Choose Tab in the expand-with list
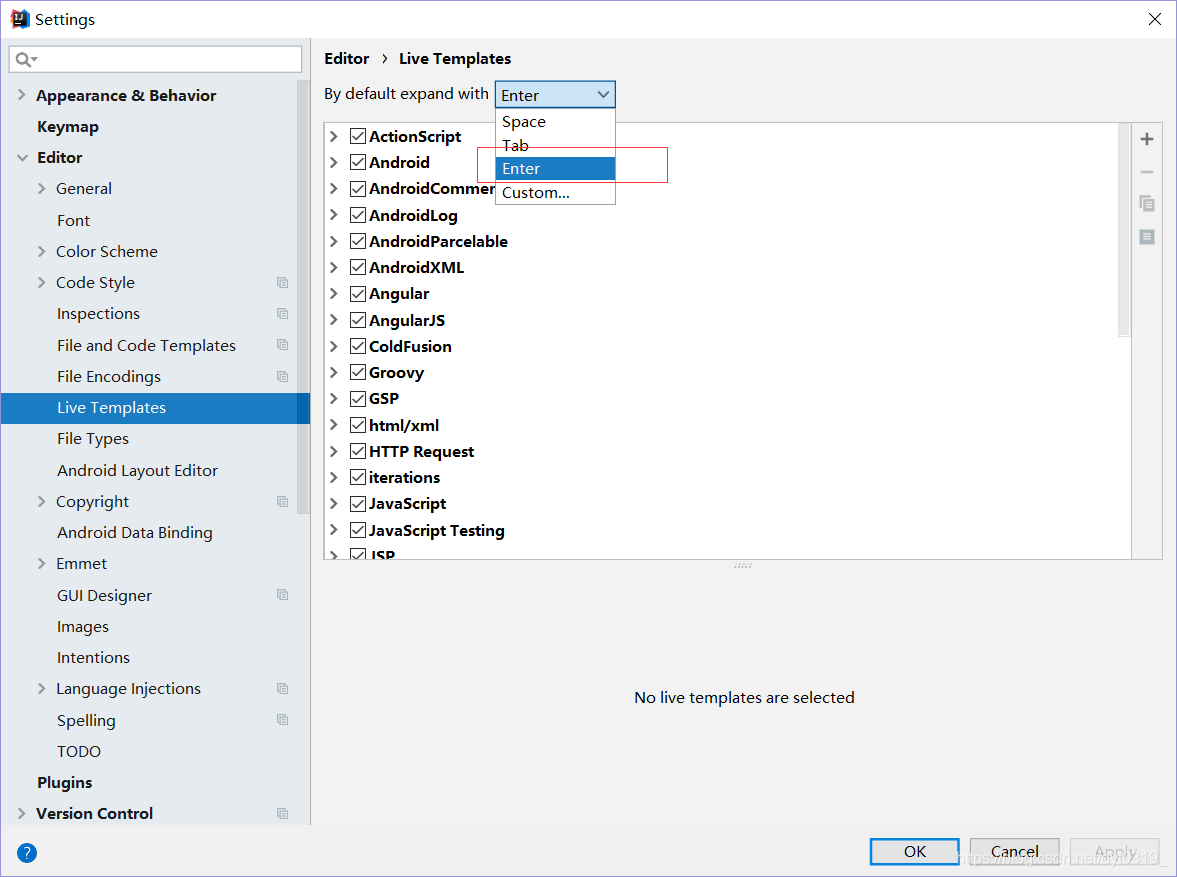 coord(555,145)
